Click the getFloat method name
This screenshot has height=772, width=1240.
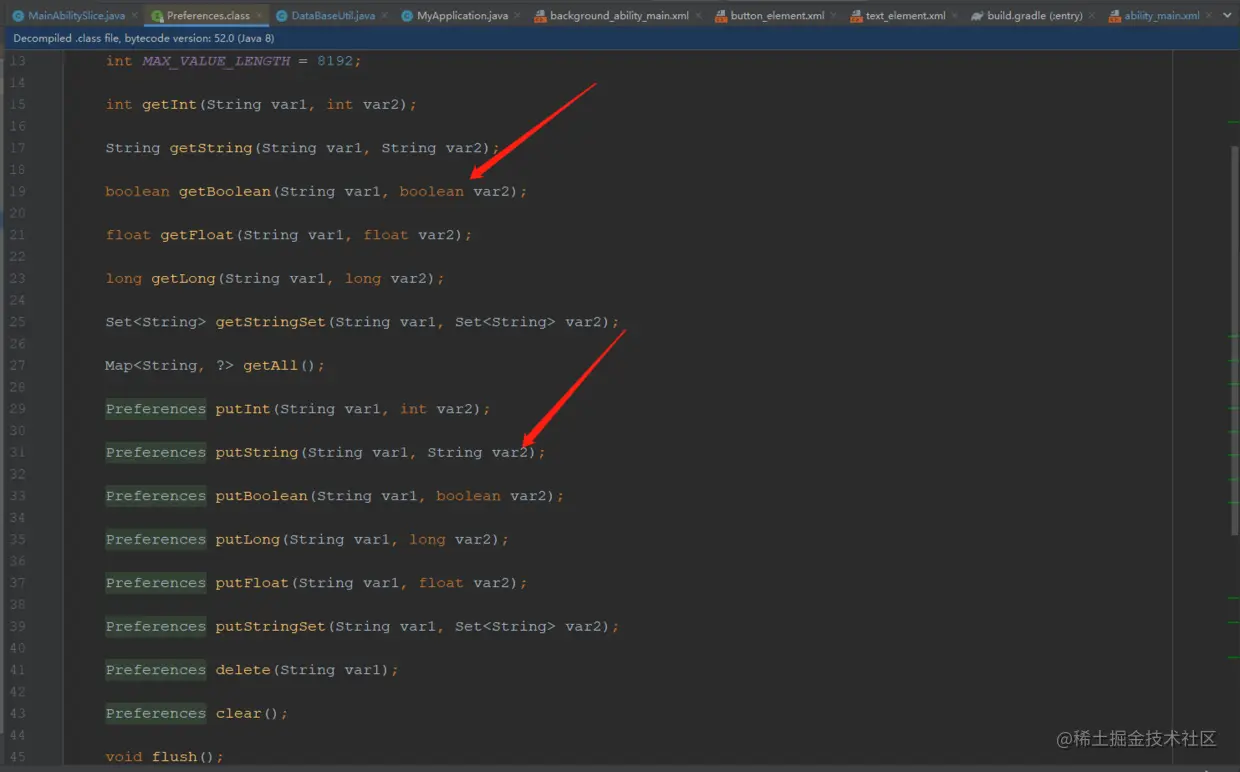[197, 235]
